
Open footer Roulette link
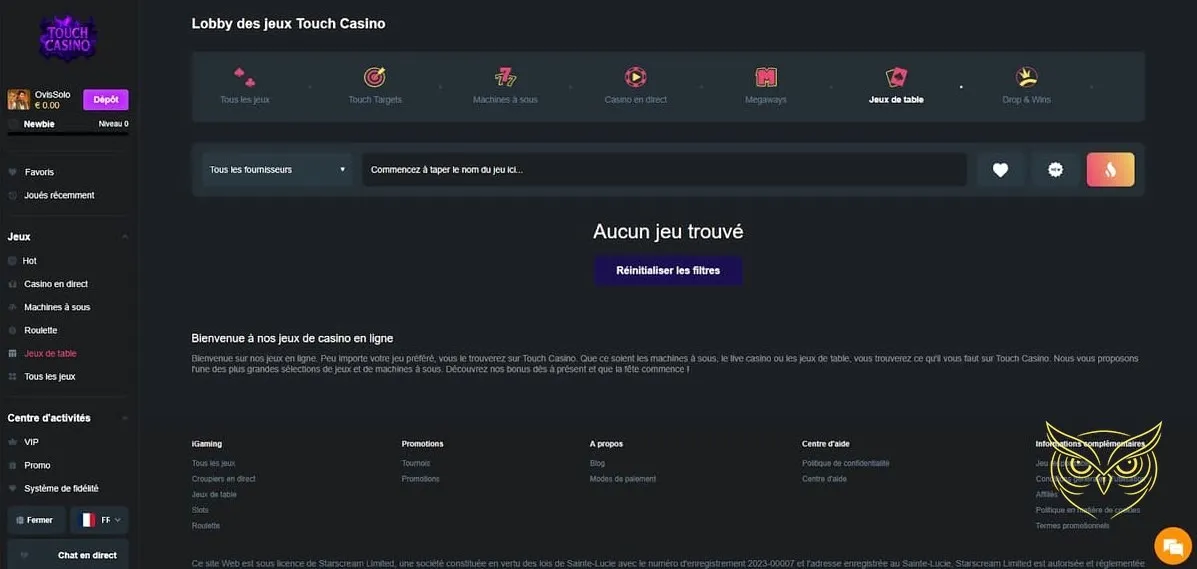[x=206, y=526]
